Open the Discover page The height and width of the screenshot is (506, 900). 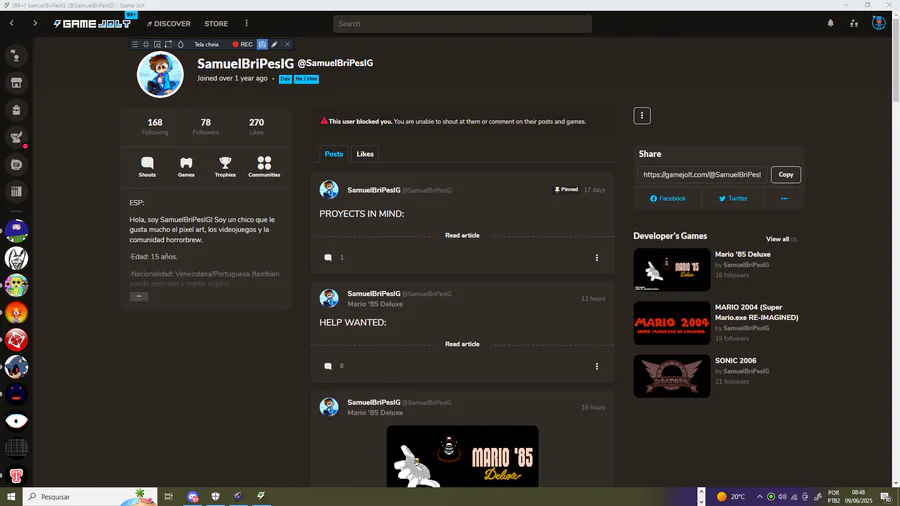click(x=168, y=24)
